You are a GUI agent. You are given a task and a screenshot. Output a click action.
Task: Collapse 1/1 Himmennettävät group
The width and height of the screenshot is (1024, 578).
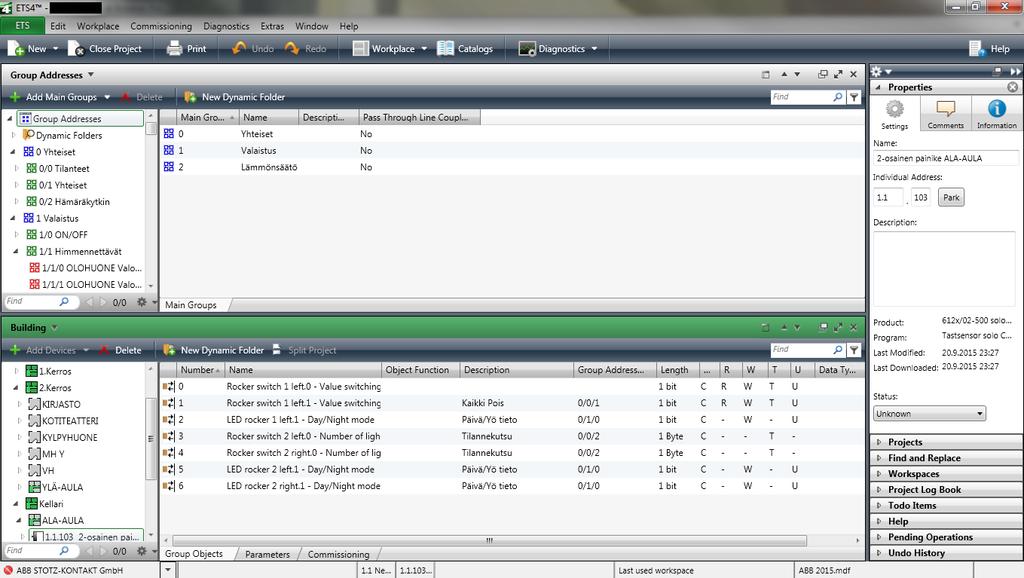click(17, 251)
